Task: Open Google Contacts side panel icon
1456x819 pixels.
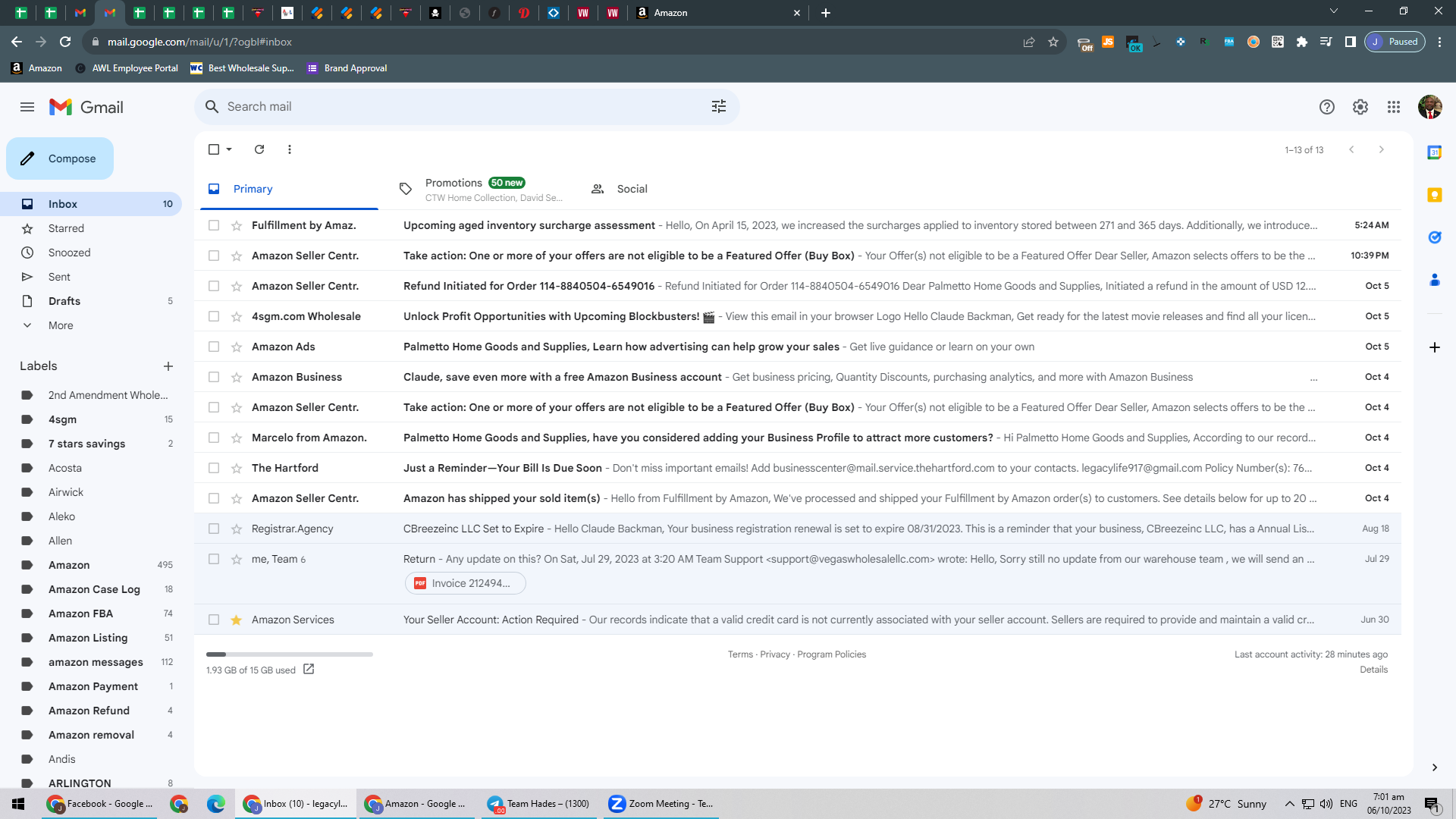Action: tap(1435, 280)
